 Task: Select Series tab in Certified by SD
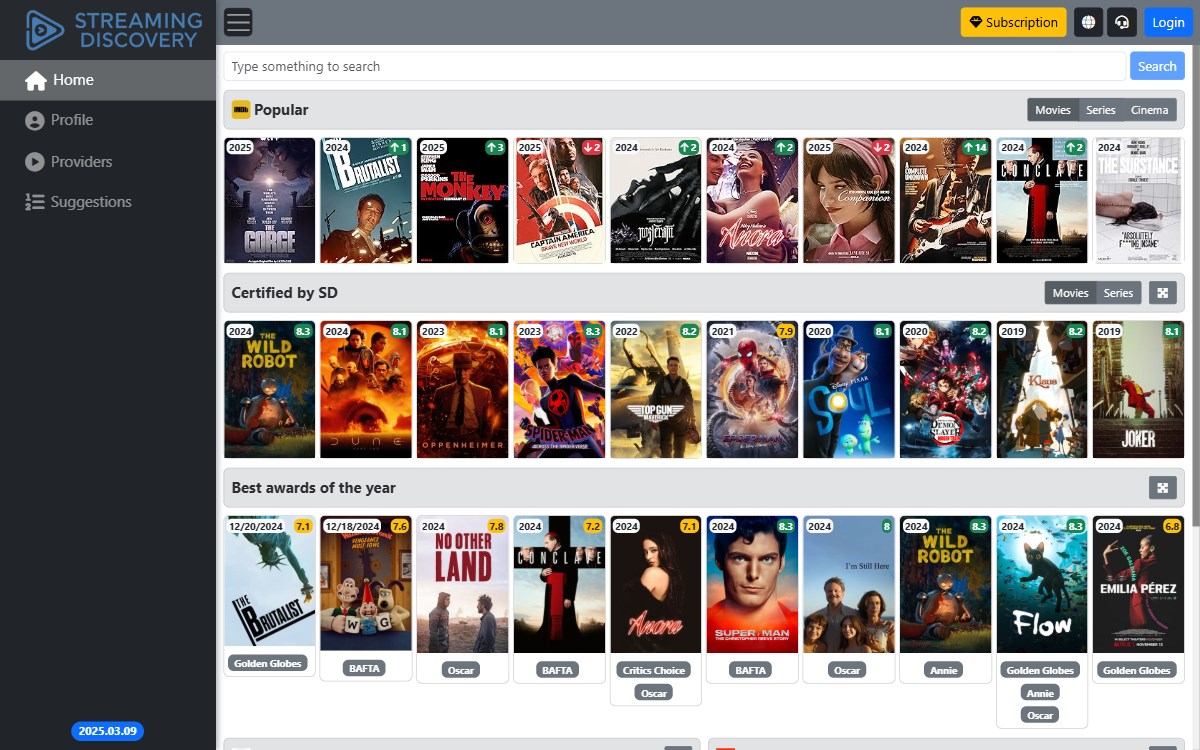click(1119, 293)
